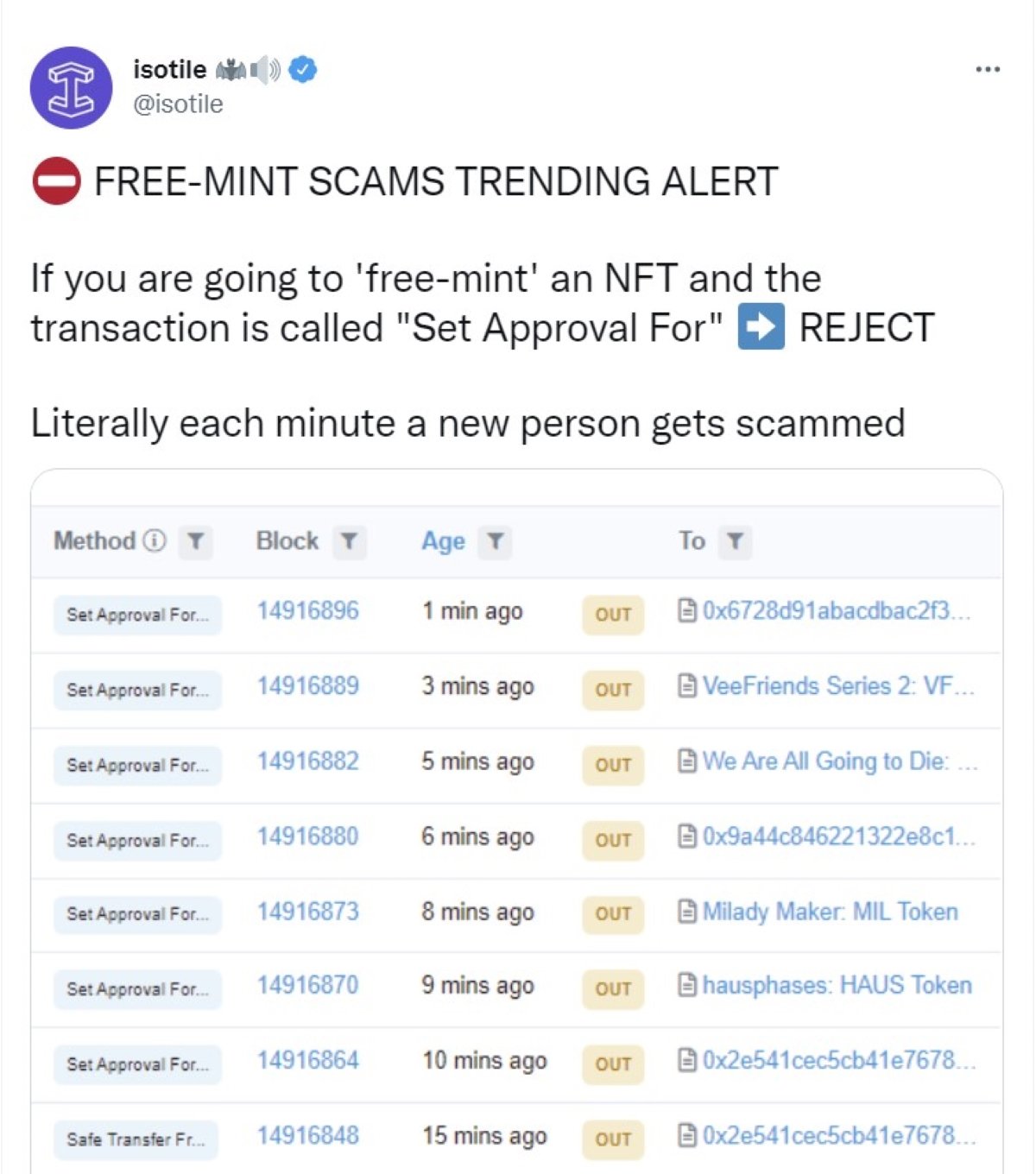
Task: Open the @isotile handle link
Action: [178, 104]
